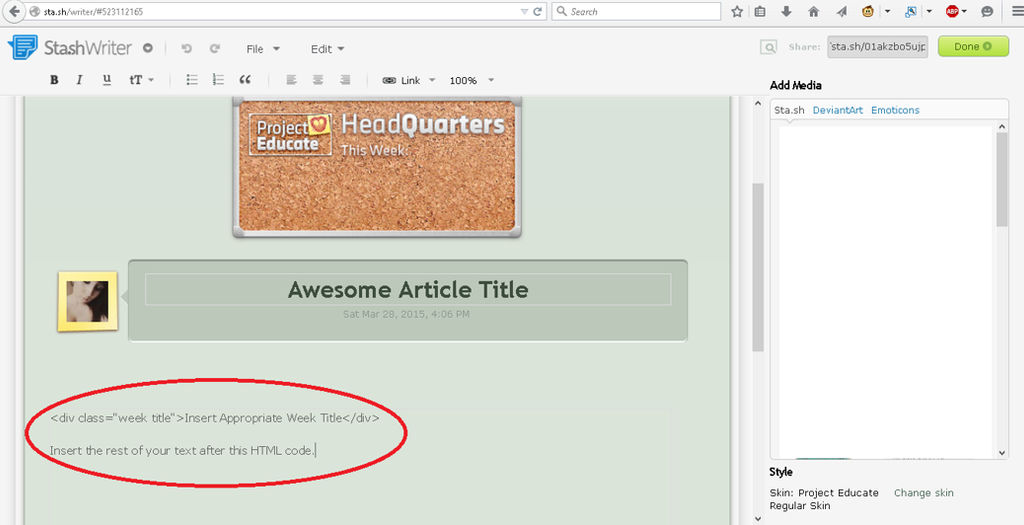Click the chat bubble toolbar icon
The image size is (1024, 525).
pyautogui.click(x=987, y=11)
